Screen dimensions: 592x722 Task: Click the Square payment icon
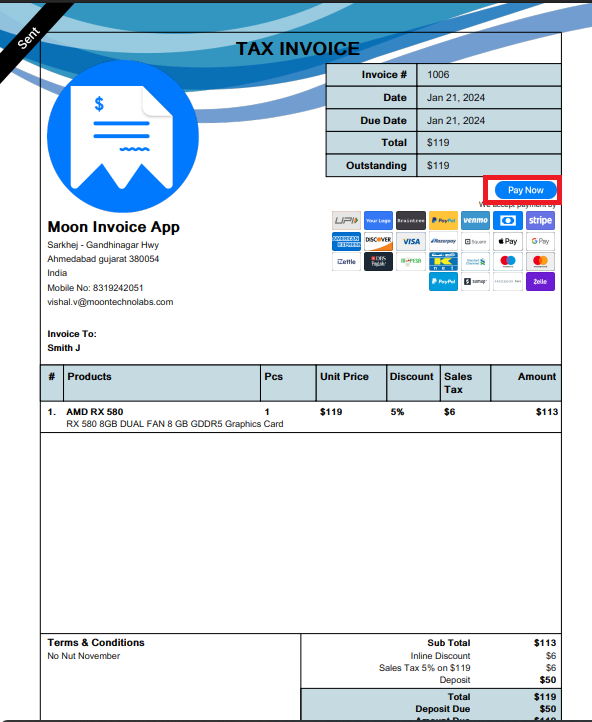pos(476,241)
